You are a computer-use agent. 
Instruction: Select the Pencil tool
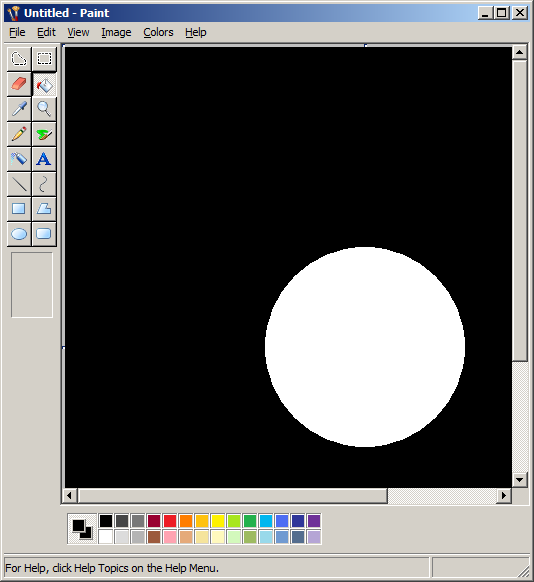(x=19, y=134)
